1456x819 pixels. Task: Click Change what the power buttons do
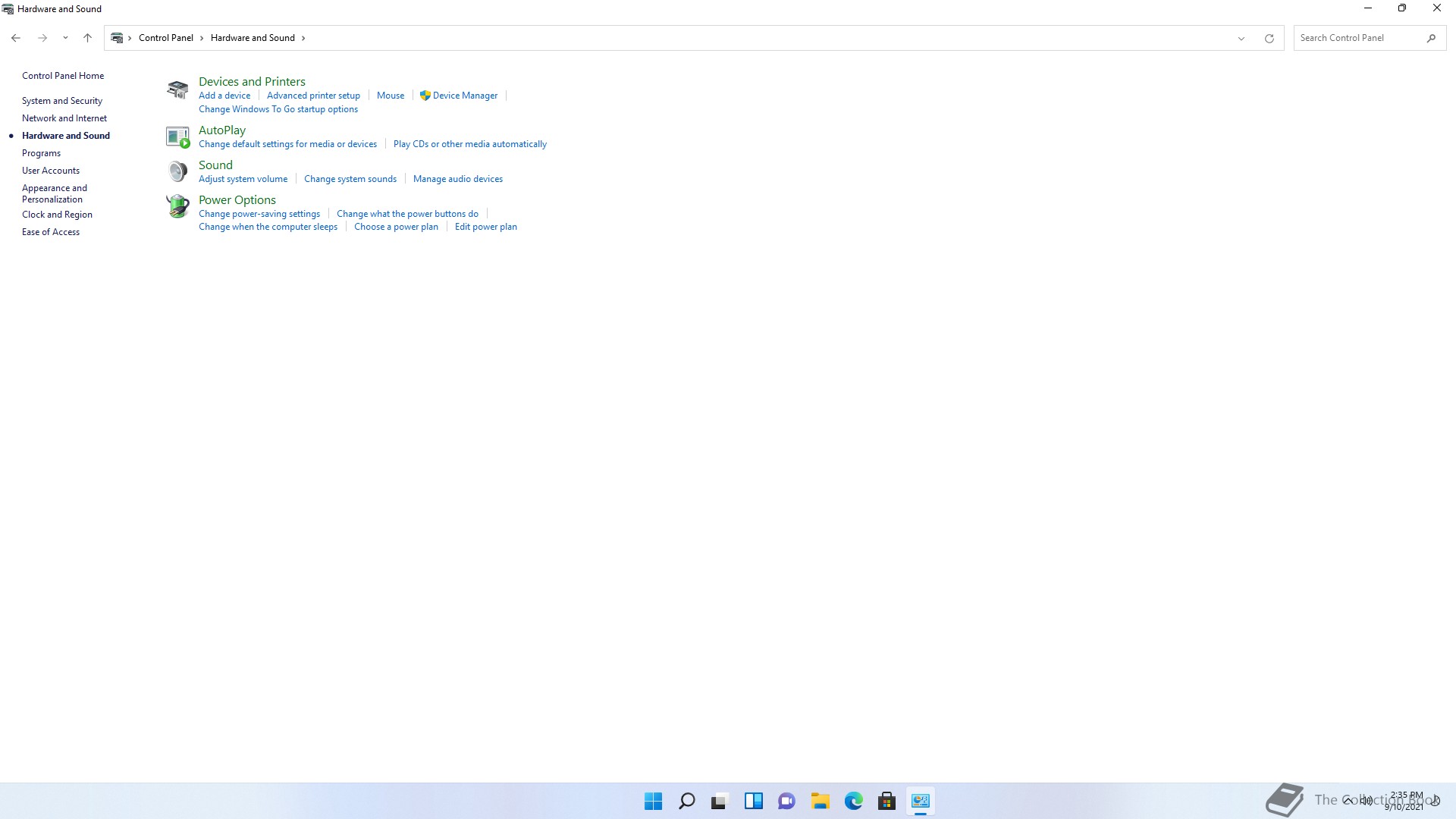point(407,214)
